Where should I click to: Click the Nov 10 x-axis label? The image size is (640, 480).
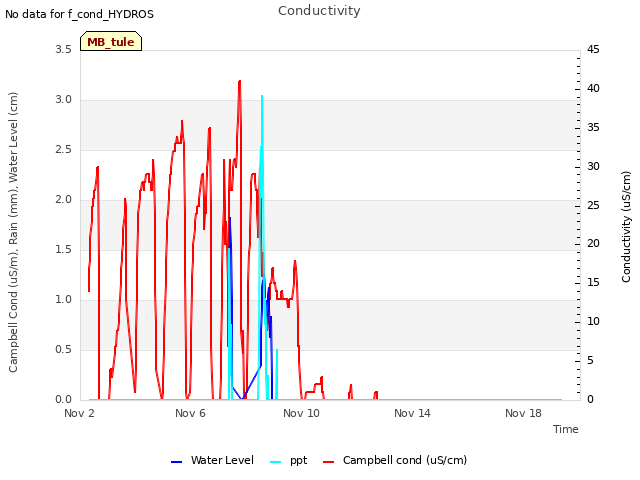point(301,413)
